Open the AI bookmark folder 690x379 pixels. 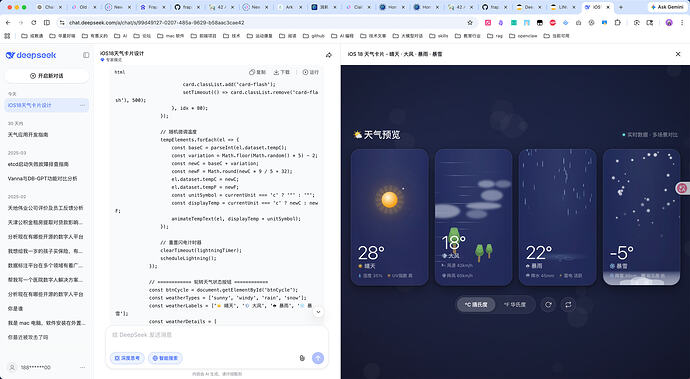(121, 36)
